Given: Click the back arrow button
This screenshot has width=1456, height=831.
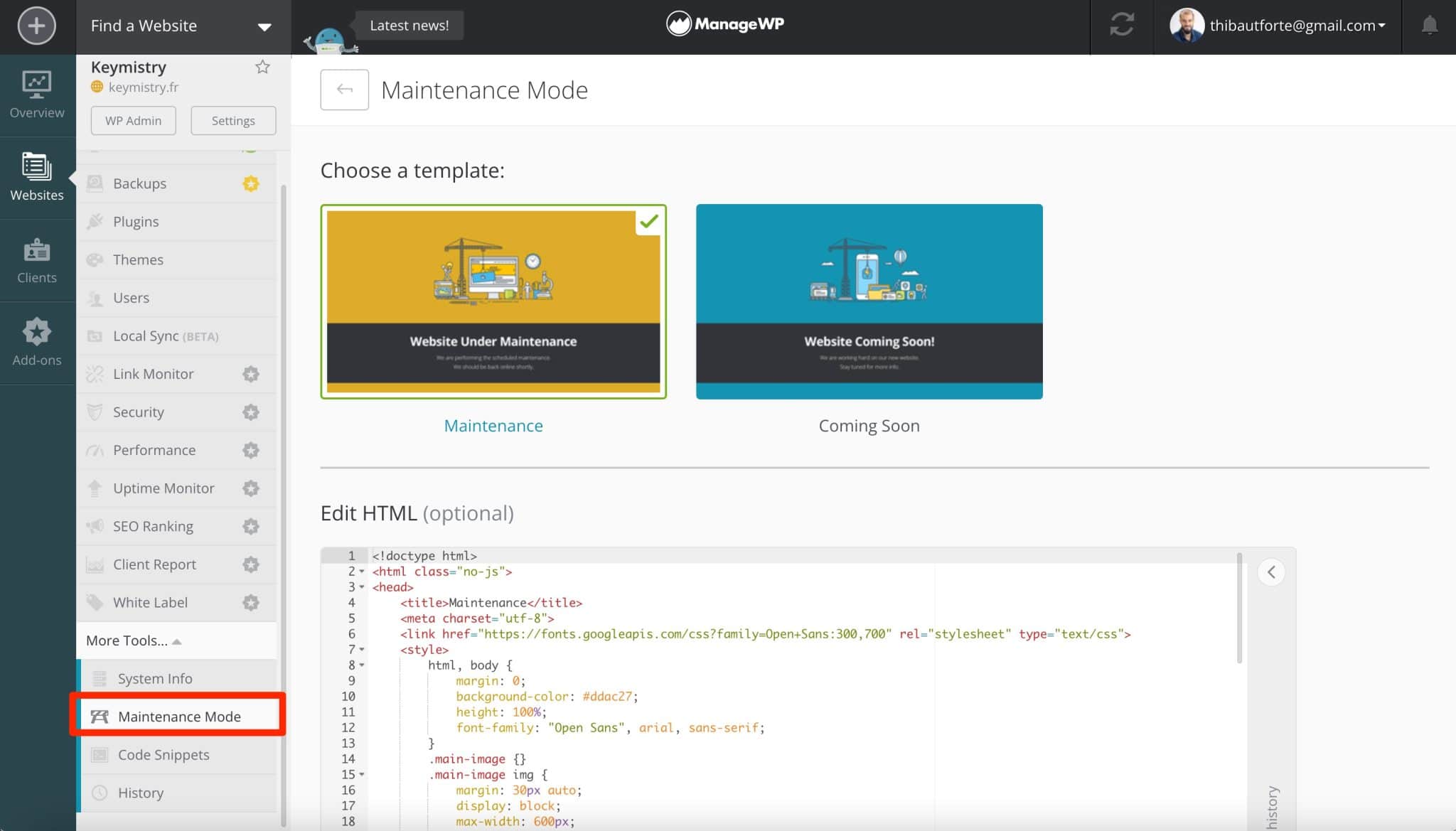Looking at the screenshot, I should [345, 90].
